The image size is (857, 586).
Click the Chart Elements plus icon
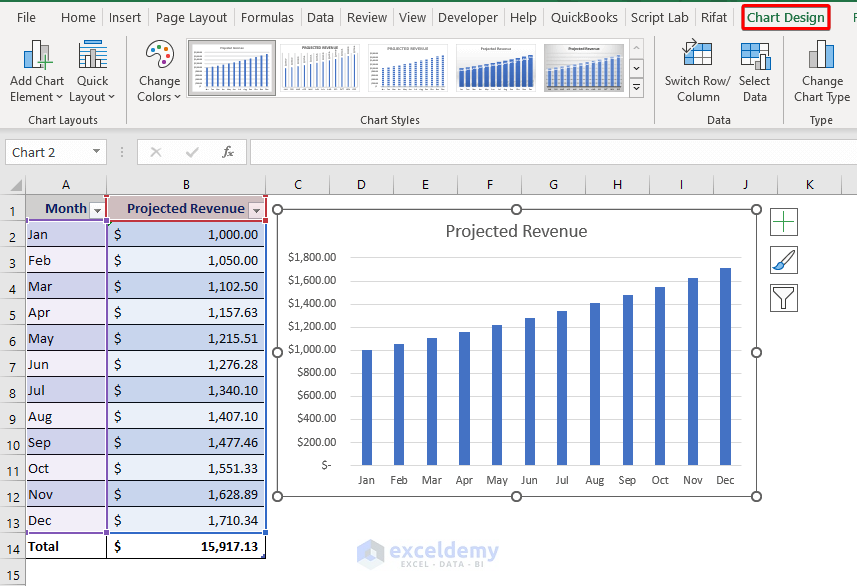(x=784, y=222)
